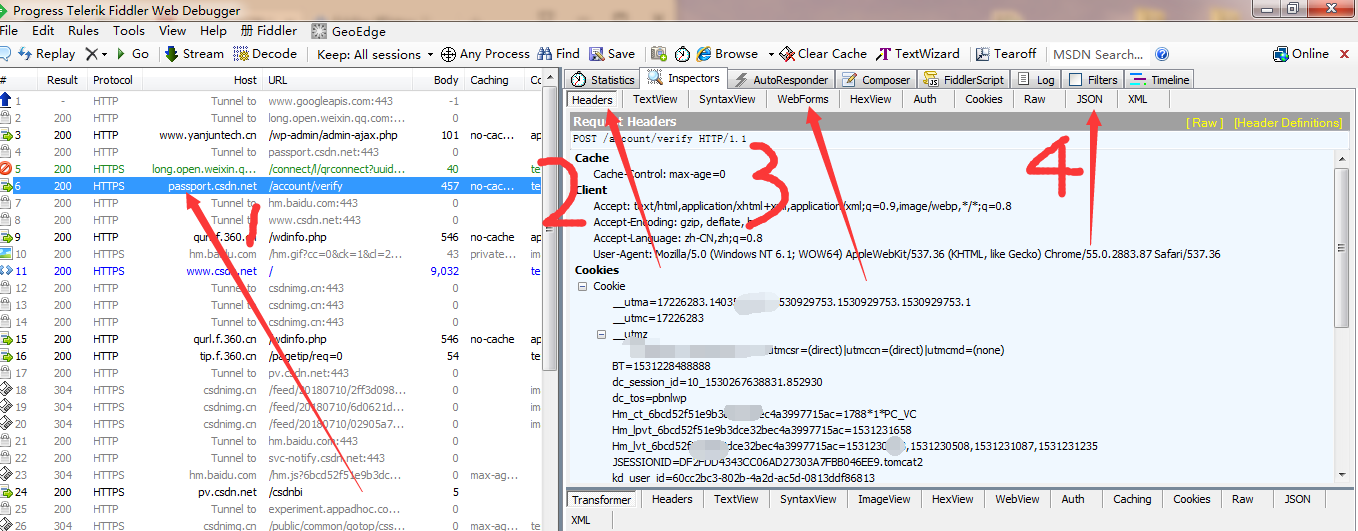Switch to the AutoResponder tab
This screenshot has width=1358, height=531.
pyautogui.click(x=781, y=80)
